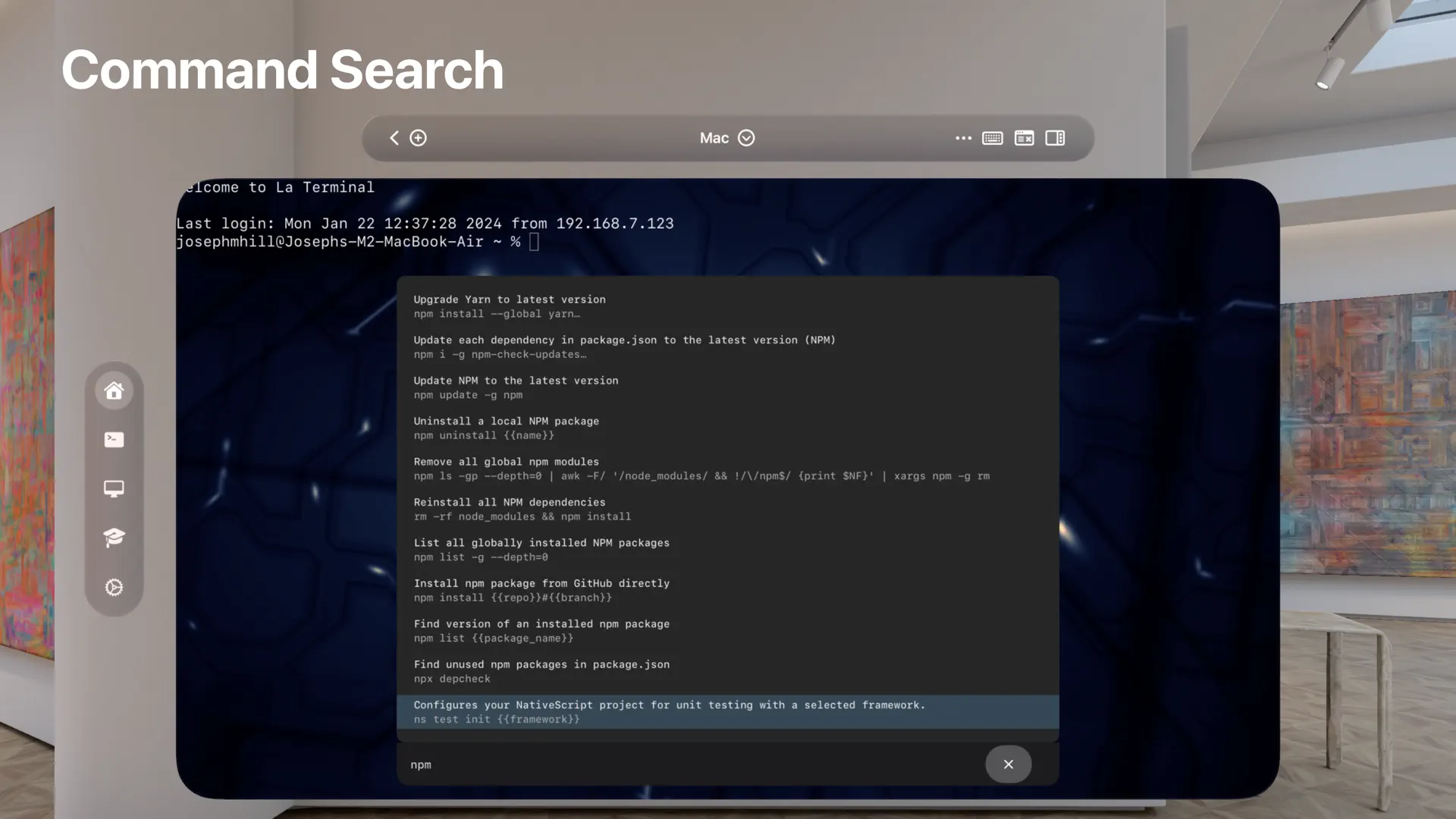Viewport: 1456px width, 819px height.
Task: Select the highlighted NativeScript unit testing command
Action: 669,711
